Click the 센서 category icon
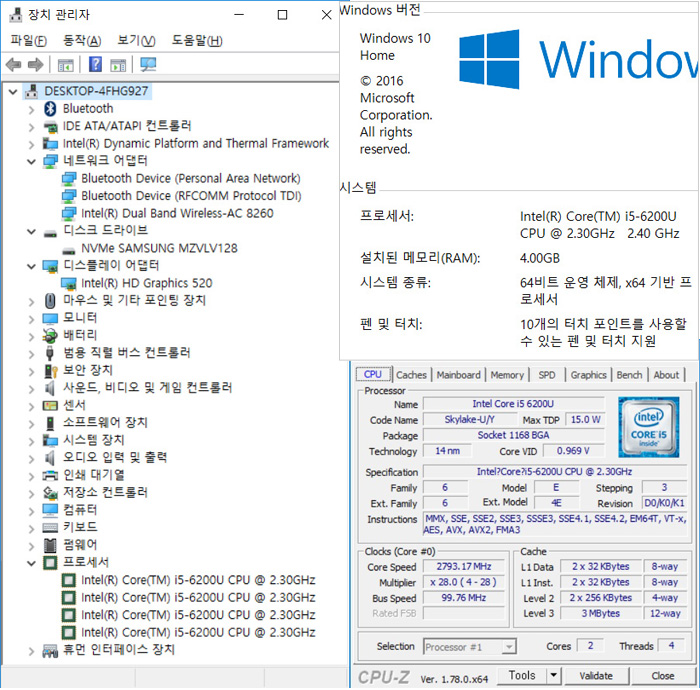Screen dimensions: 700x690 50,405
